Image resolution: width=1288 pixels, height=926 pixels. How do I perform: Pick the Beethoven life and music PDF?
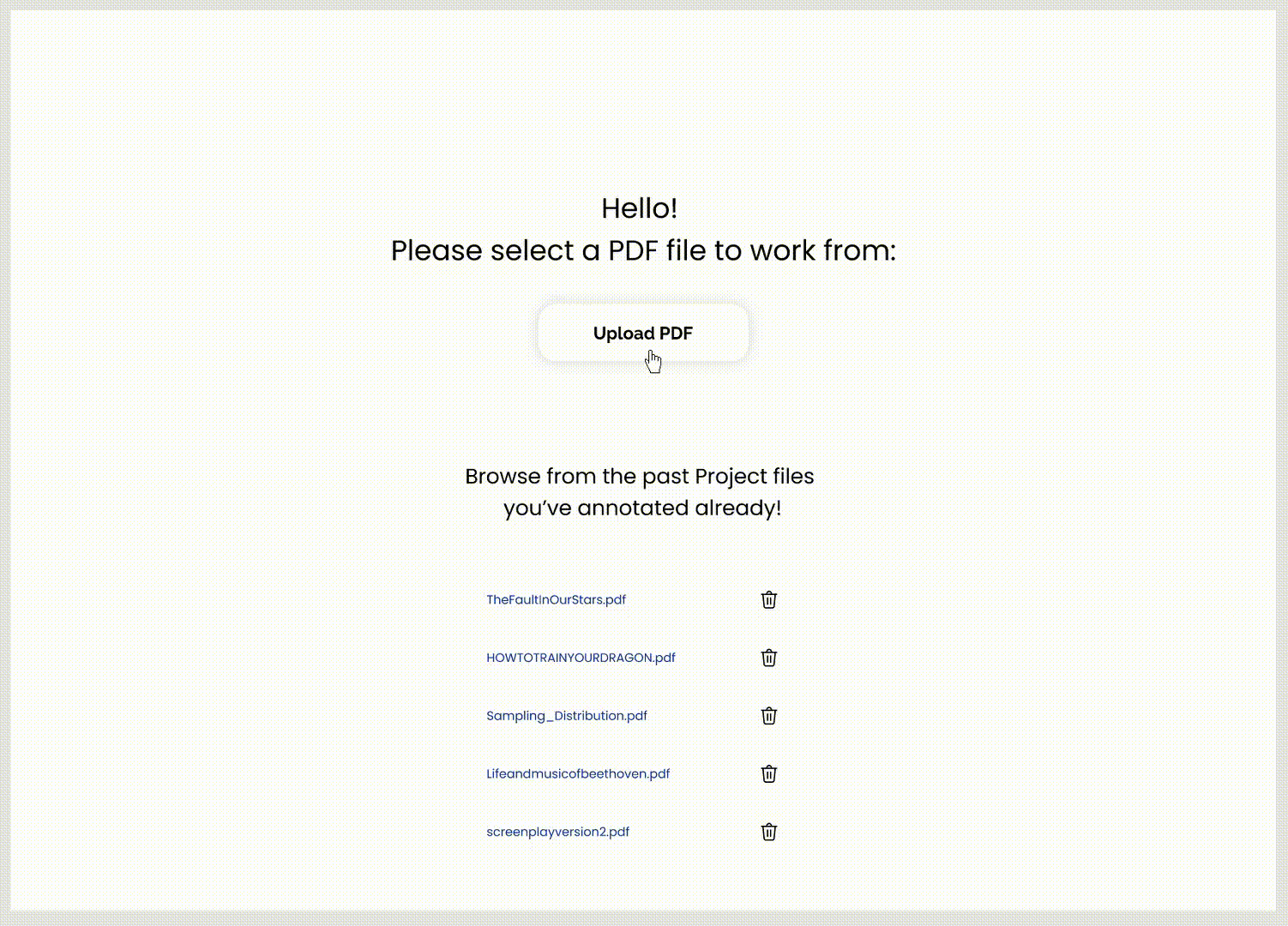pos(577,773)
